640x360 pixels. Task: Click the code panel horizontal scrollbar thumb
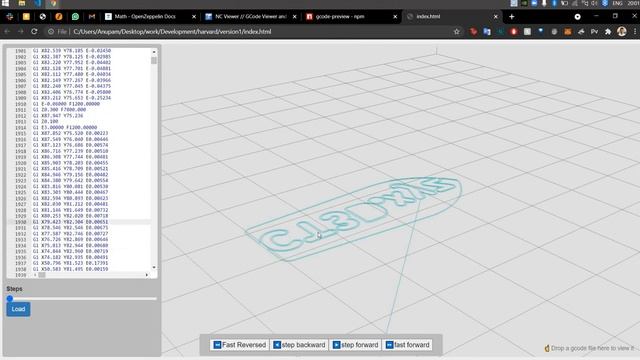point(42,275)
